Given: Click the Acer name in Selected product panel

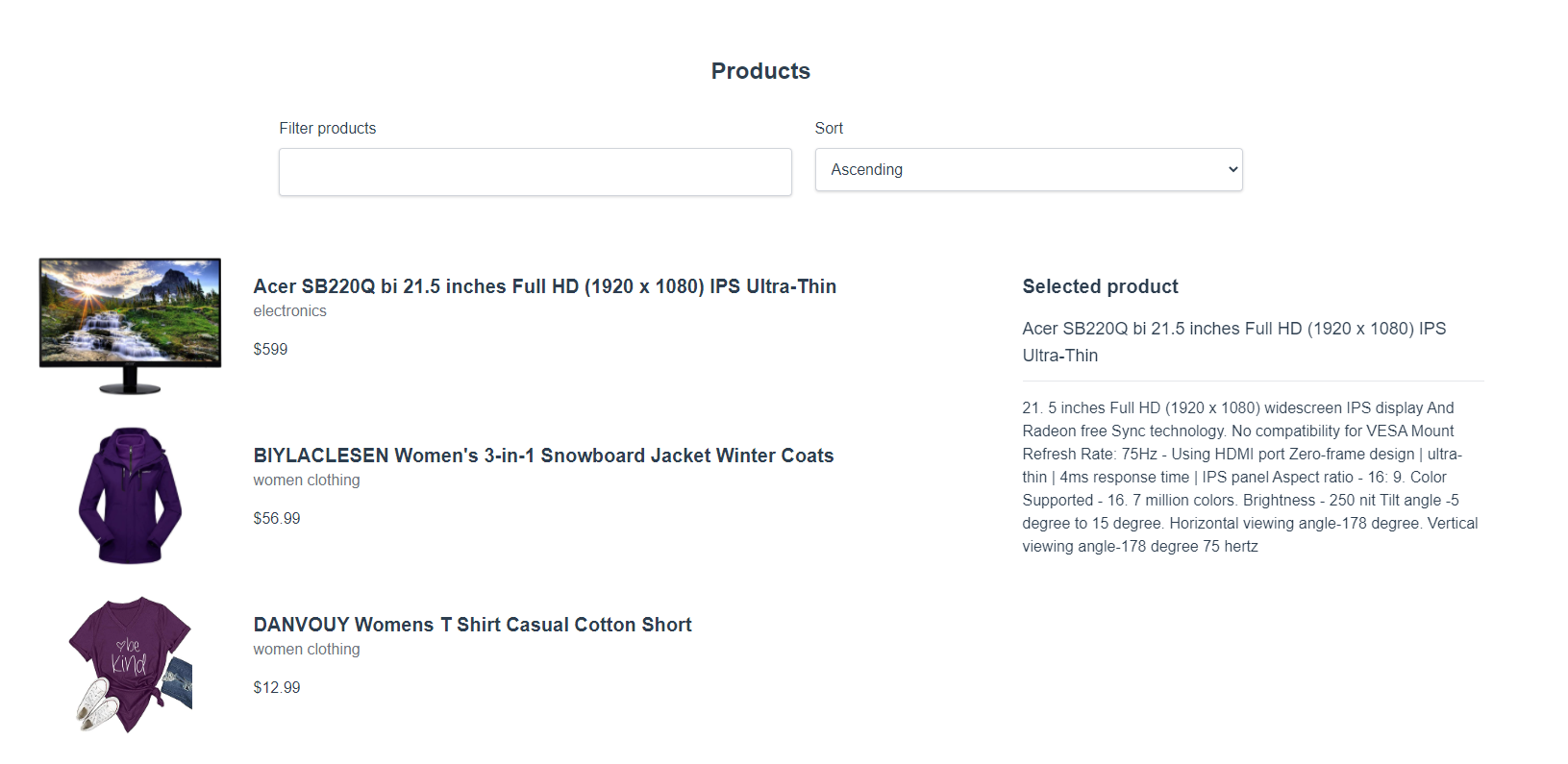Looking at the screenshot, I should 1233,342.
